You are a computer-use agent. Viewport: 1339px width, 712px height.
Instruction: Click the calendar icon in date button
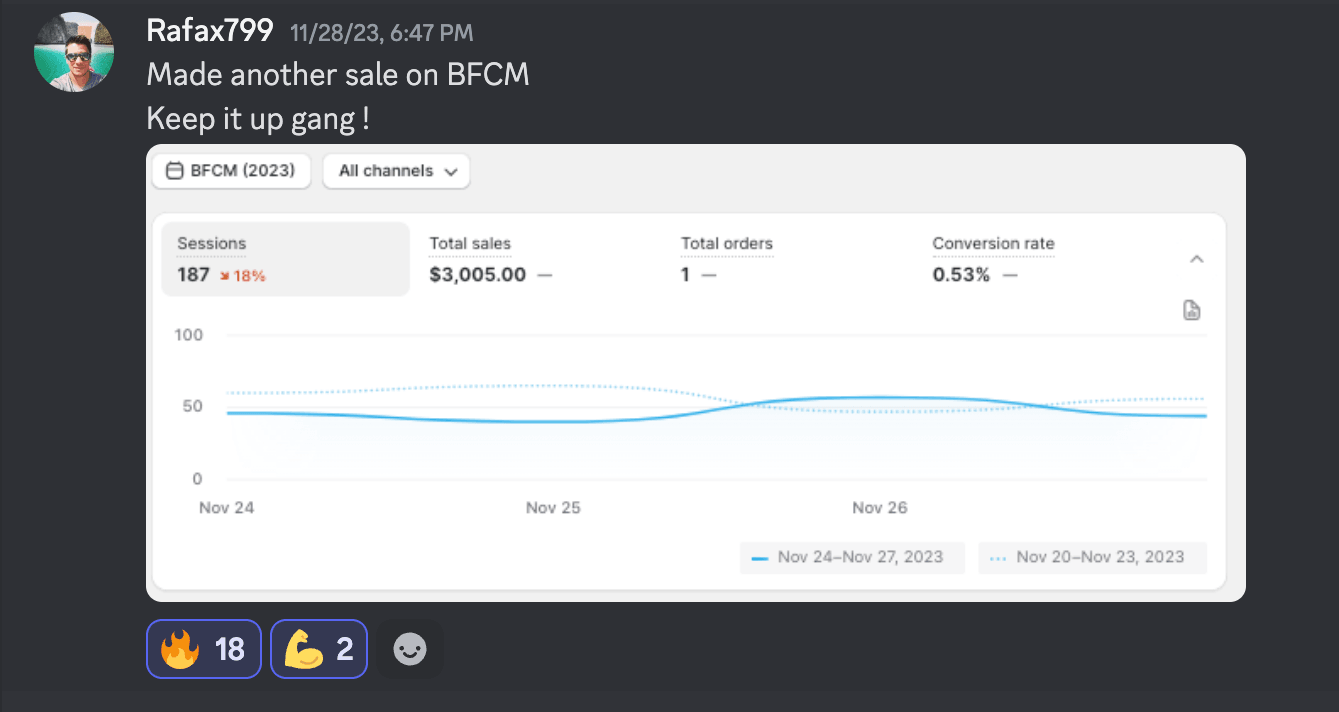[x=174, y=171]
